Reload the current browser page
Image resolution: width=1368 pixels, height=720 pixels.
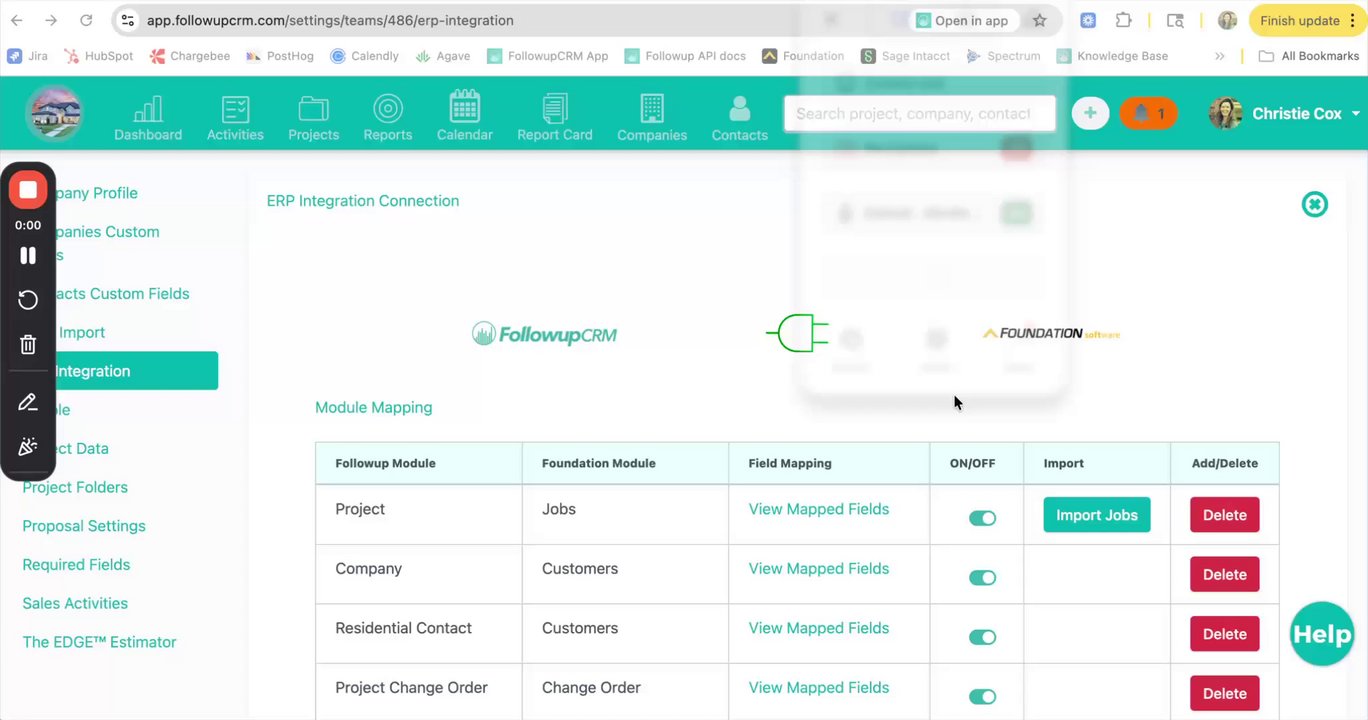point(86,20)
